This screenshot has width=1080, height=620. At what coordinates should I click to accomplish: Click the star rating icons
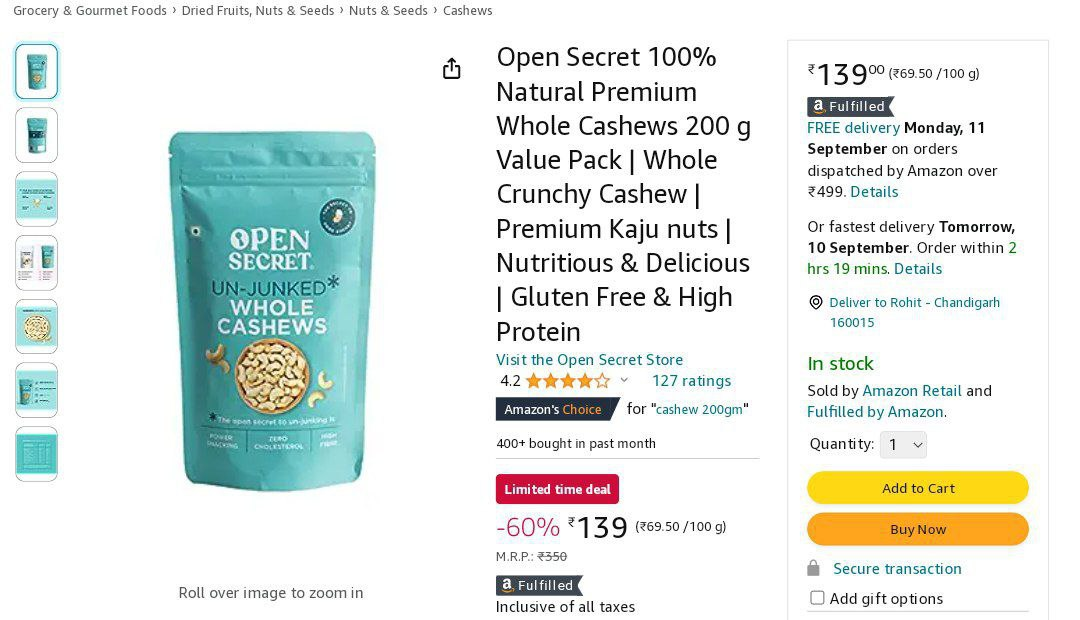pyautogui.click(x=568, y=380)
